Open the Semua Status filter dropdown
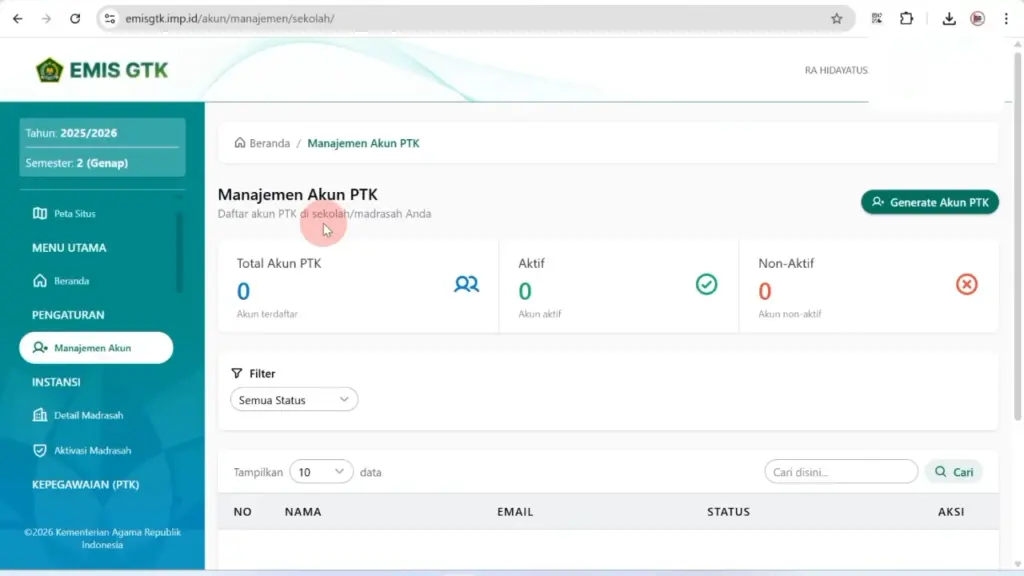The image size is (1024, 576). [294, 400]
